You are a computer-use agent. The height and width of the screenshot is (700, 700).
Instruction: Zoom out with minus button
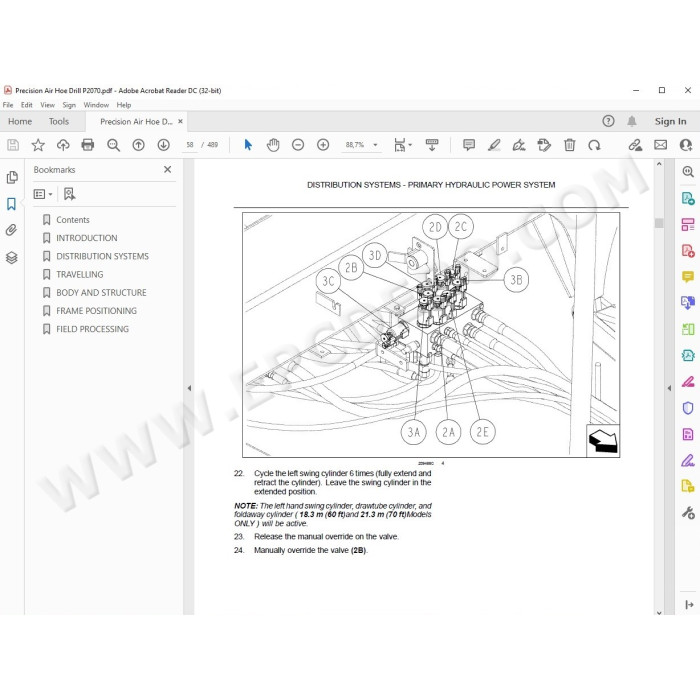(x=298, y=145)
